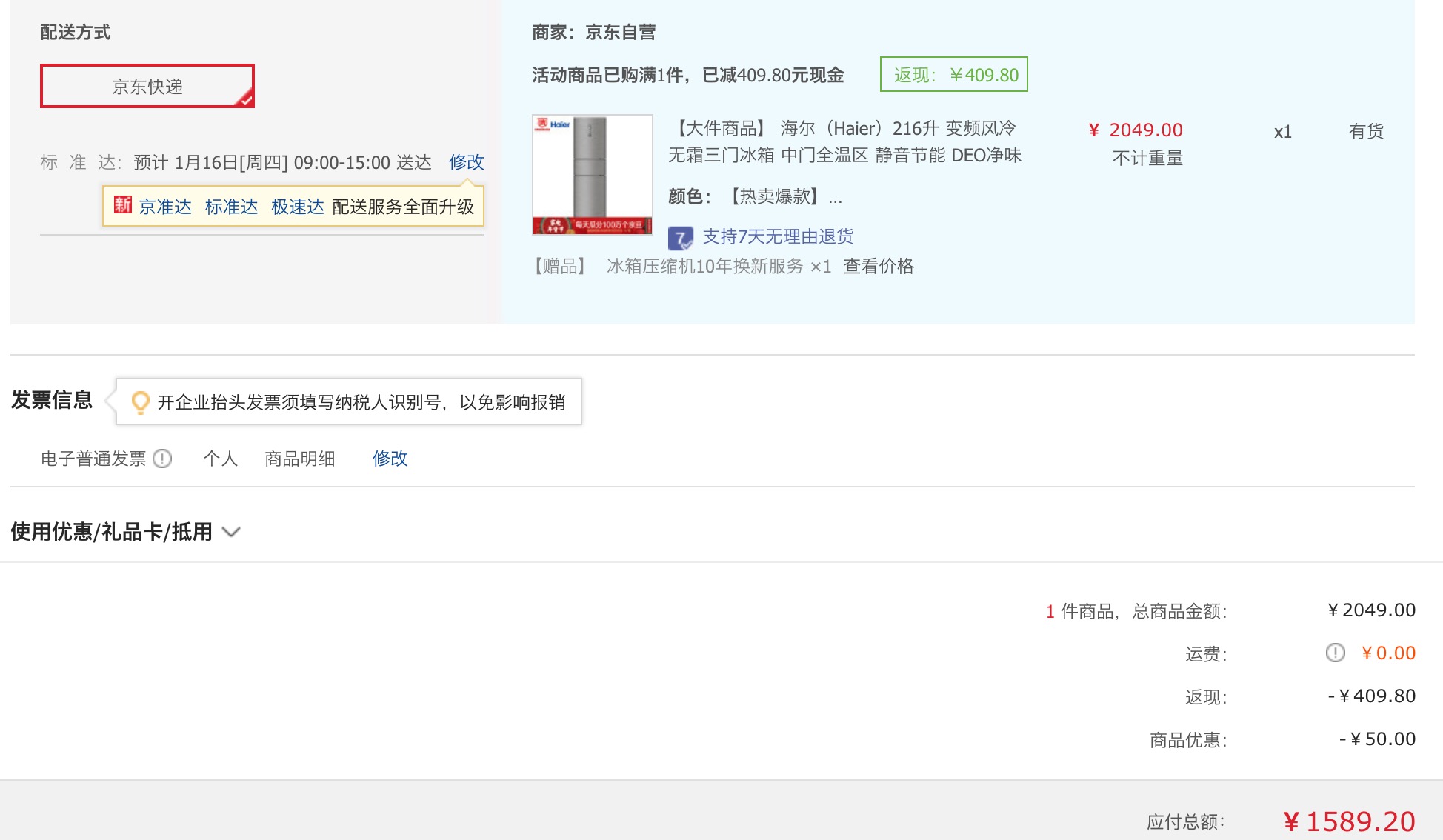This screenshot has width=1443, height=840.
Task: Click the 冰箱压缩机10年换新服务 gift text
Action: click(704, 267)
